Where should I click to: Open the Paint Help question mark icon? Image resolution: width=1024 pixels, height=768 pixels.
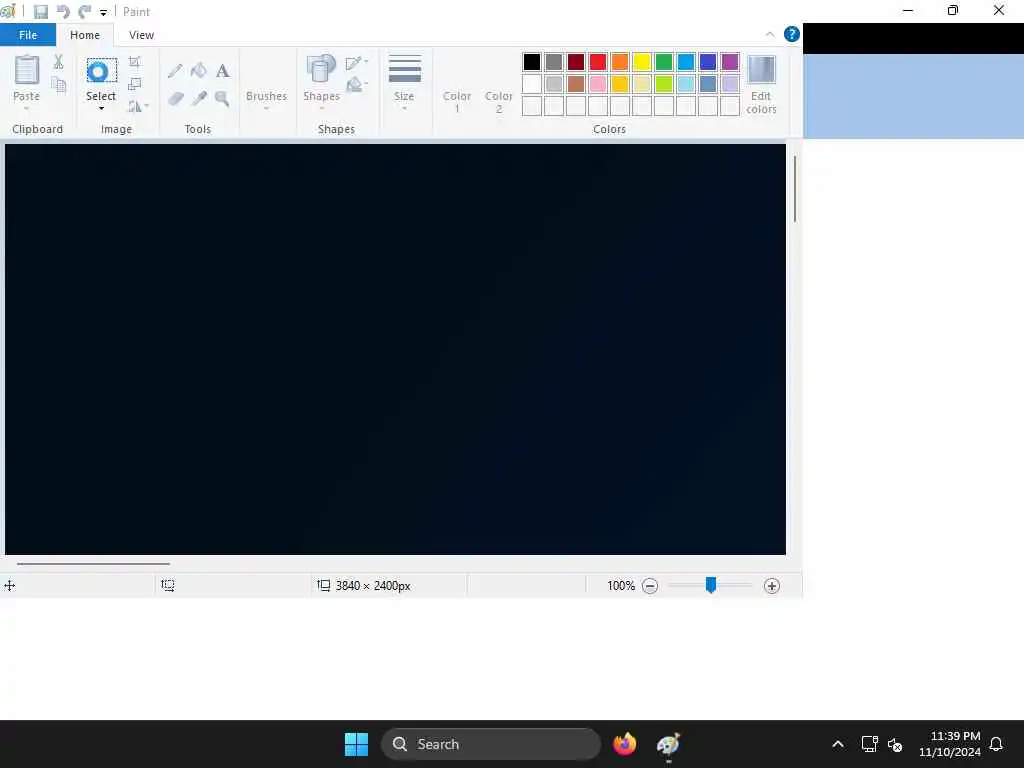[x=792, y=34]
